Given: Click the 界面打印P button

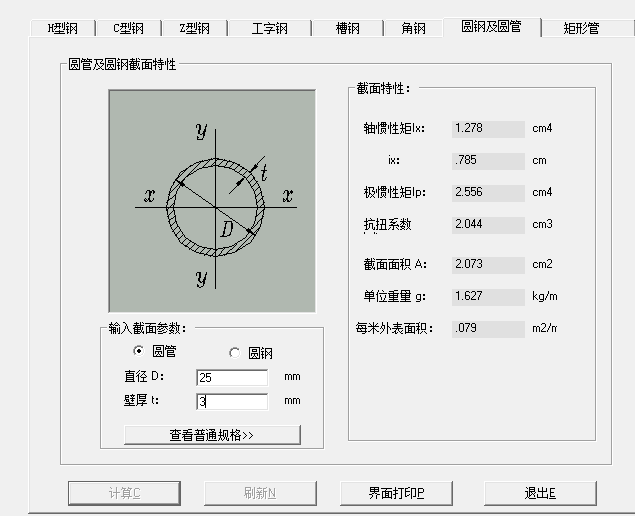Looking at the screenshot, I should click(396, 493).
